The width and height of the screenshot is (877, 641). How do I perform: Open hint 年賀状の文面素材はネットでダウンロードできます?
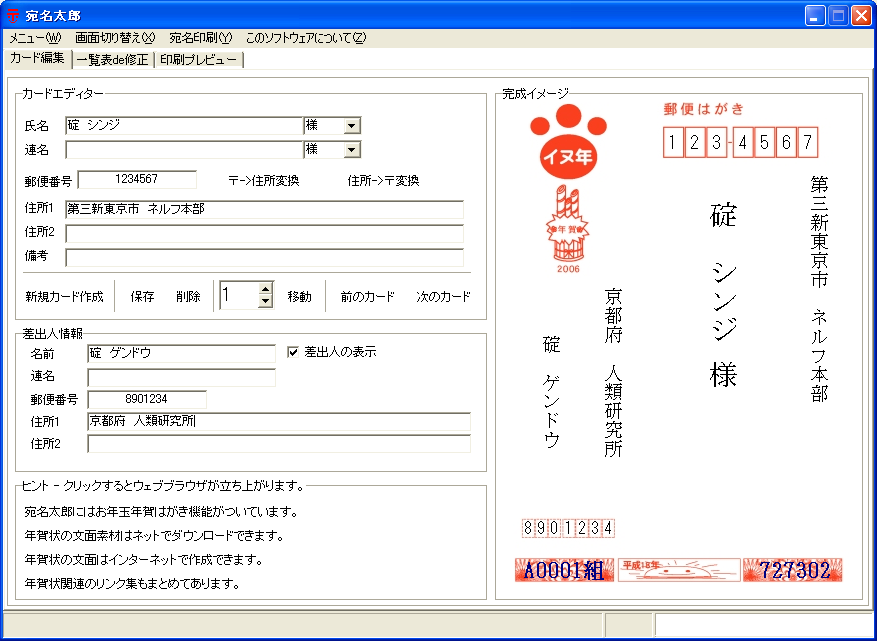[x=154, y=536]
